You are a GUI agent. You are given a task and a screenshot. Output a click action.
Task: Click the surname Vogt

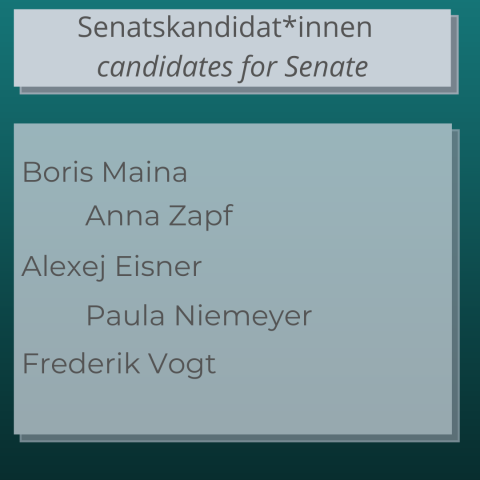[182, 365]
